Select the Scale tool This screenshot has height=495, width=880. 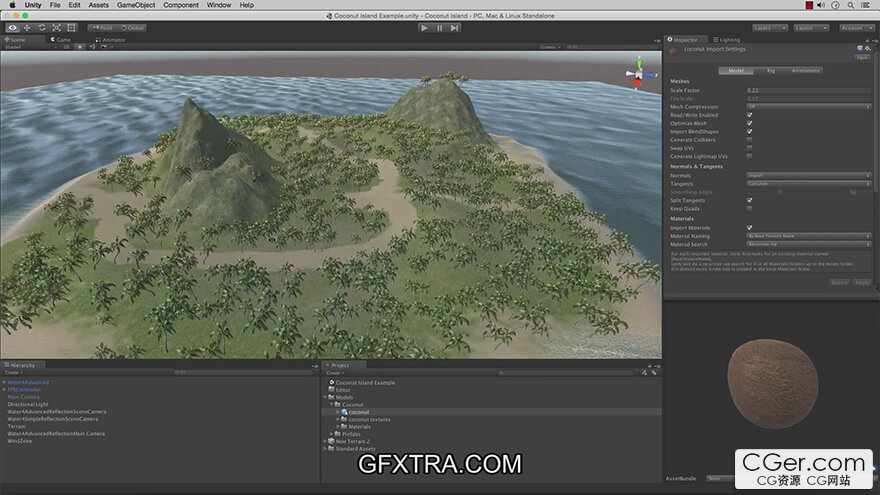point(55,28)
